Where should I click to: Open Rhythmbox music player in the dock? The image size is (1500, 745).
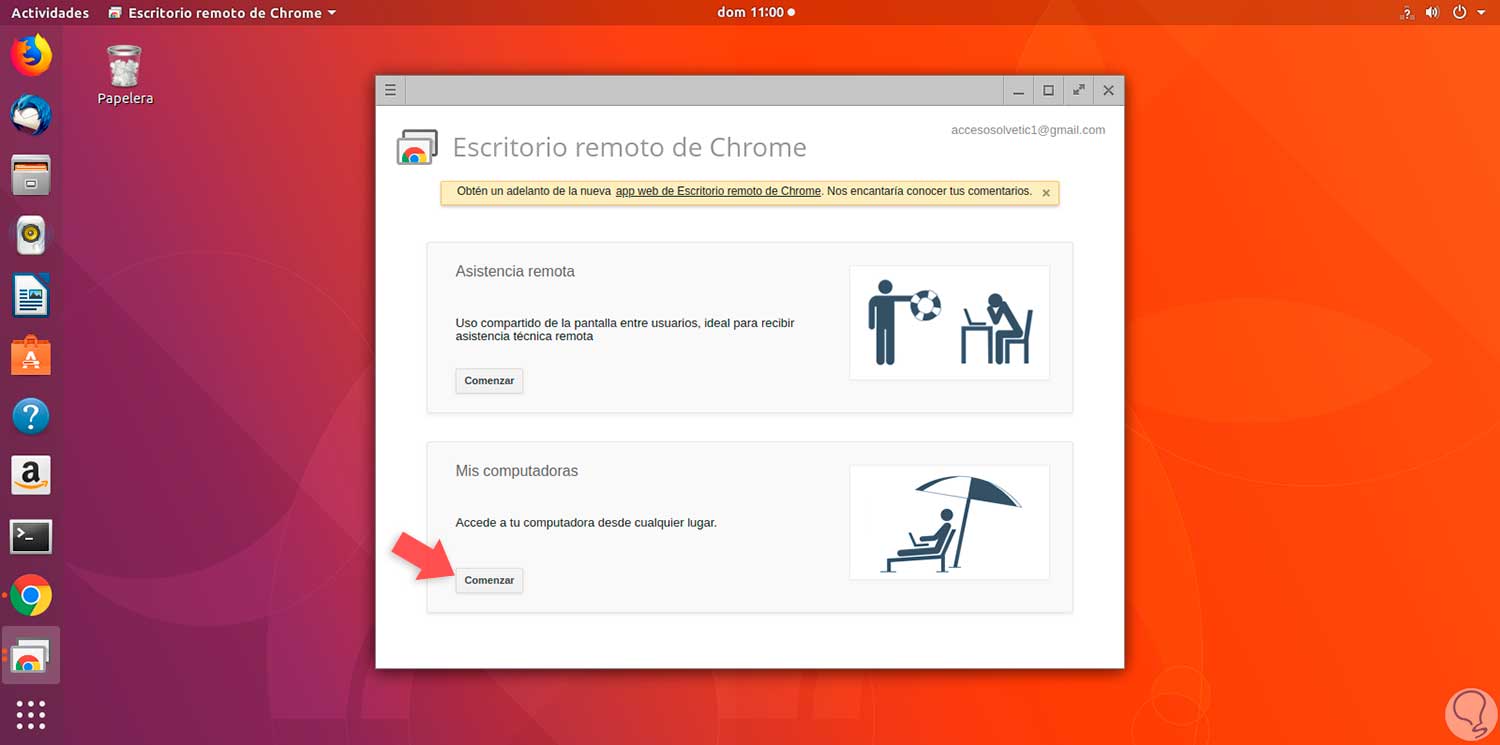[x=31, y=235]
